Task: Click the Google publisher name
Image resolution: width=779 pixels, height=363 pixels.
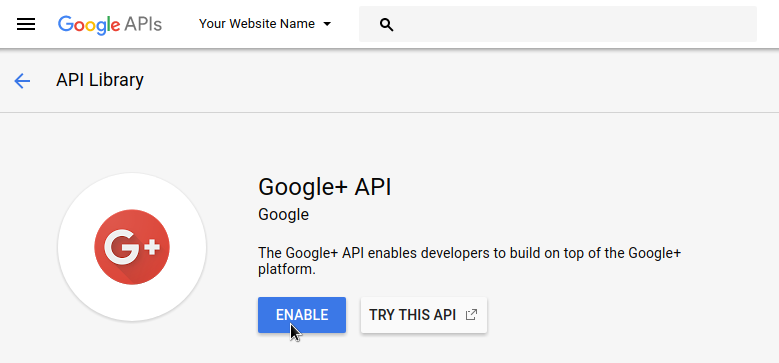Action: [x=284, y=215]
